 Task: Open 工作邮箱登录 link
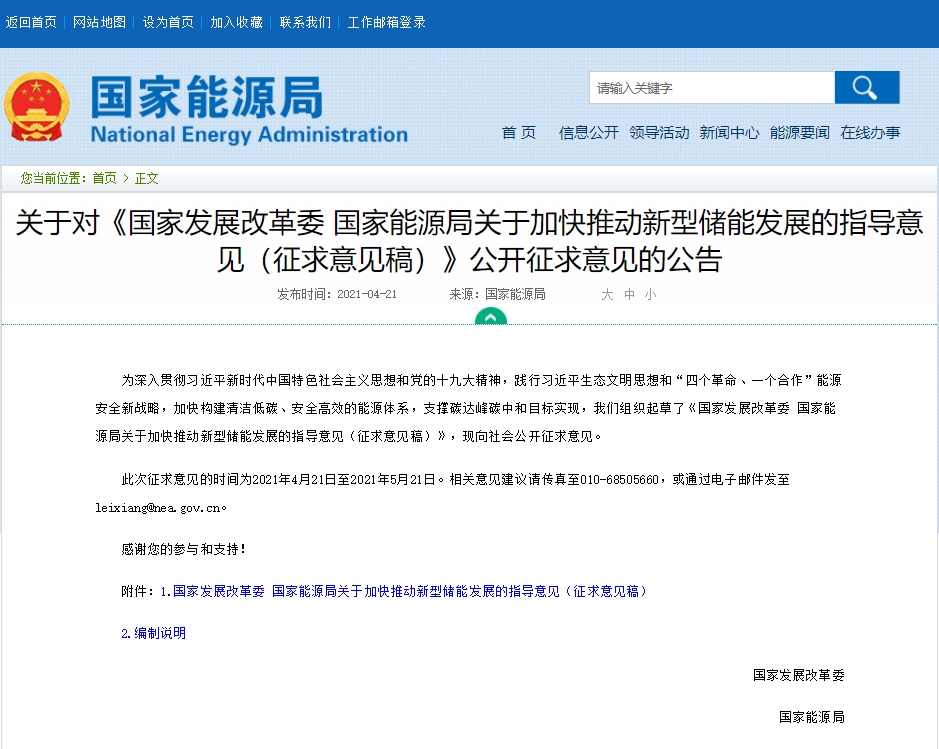(386, 22)
